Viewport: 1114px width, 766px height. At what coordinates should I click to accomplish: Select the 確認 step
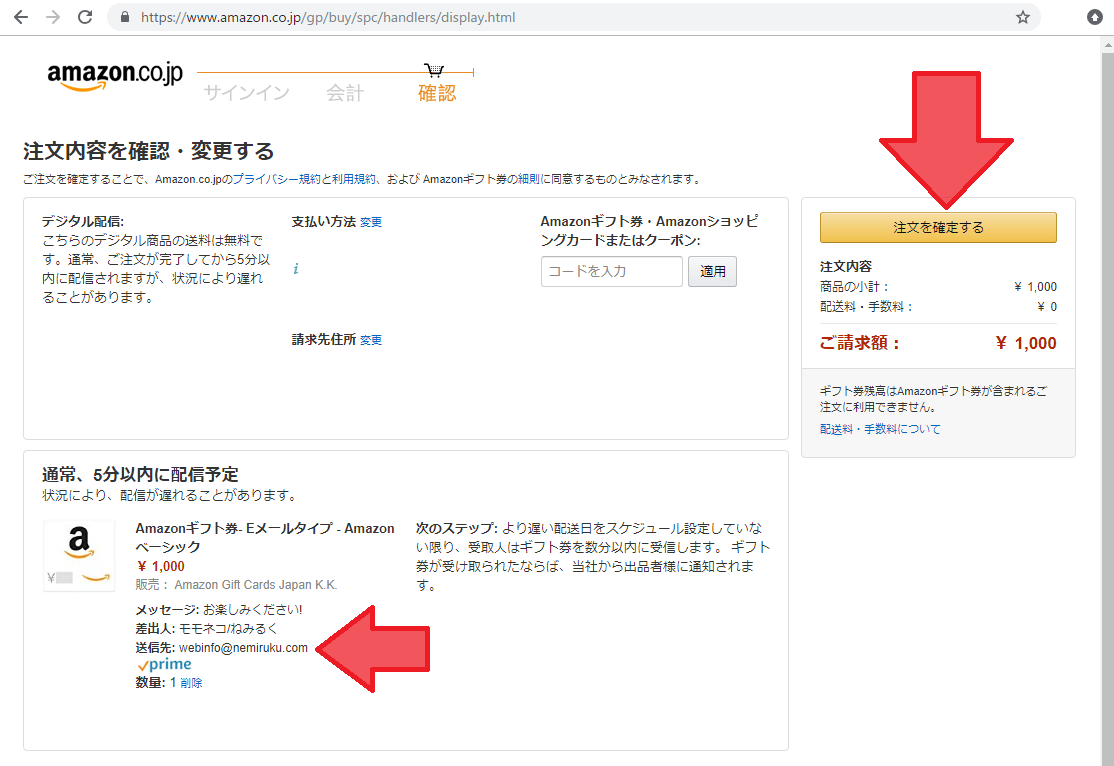click(x=437, y=92)
